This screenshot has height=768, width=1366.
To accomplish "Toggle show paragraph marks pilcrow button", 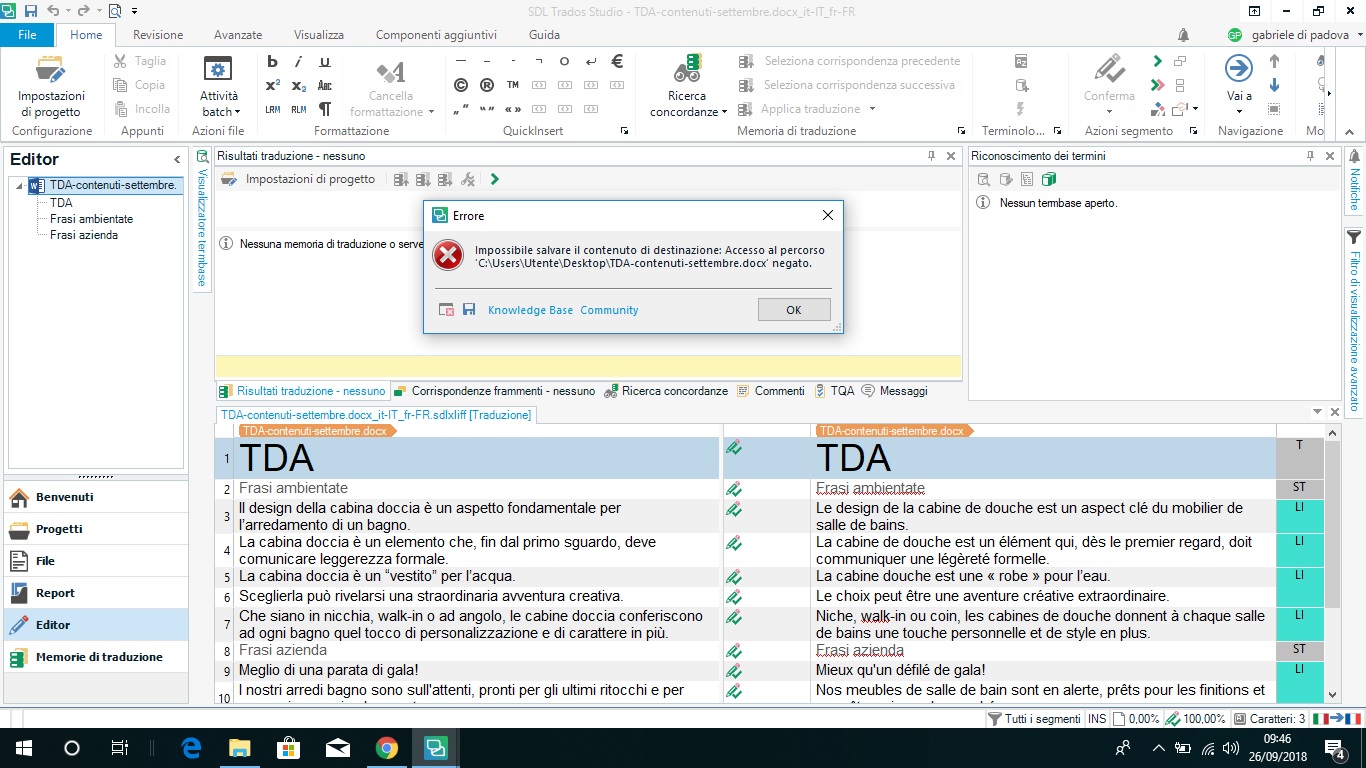I will [324, 109].
